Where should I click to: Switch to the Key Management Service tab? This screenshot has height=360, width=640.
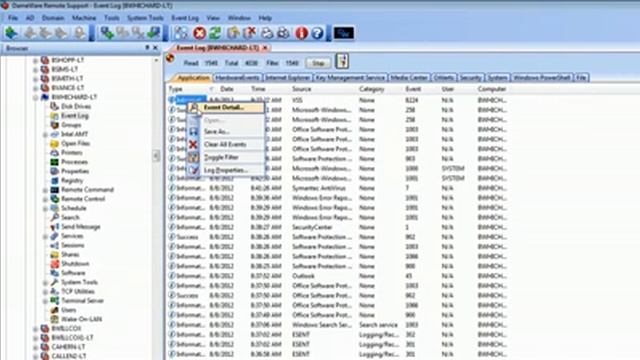[x=350, y=78]
